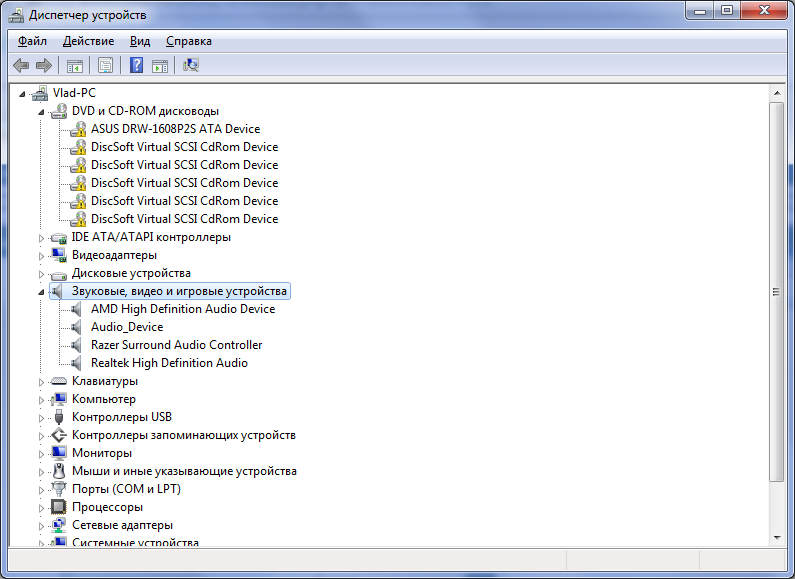This screenshot has height=579, width=795.
Task: Minimize the Диспетчер устройств window
Action: 700,10
